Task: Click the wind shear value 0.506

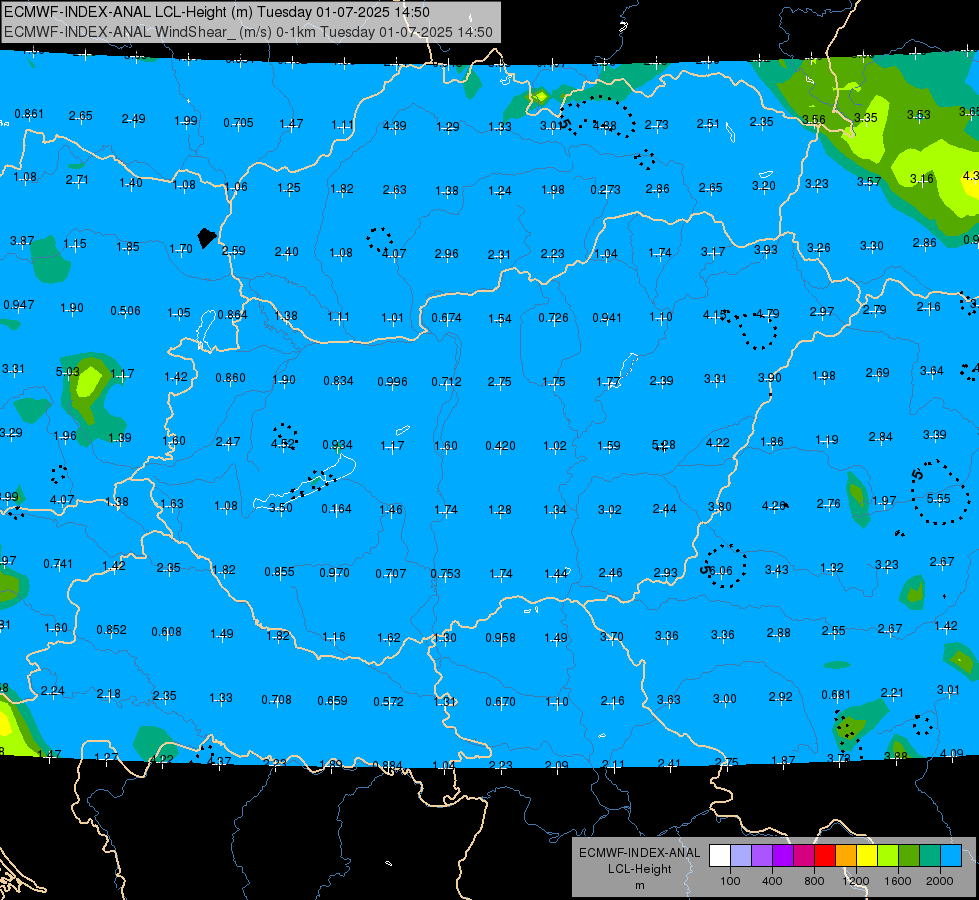Action: [125, 310]
